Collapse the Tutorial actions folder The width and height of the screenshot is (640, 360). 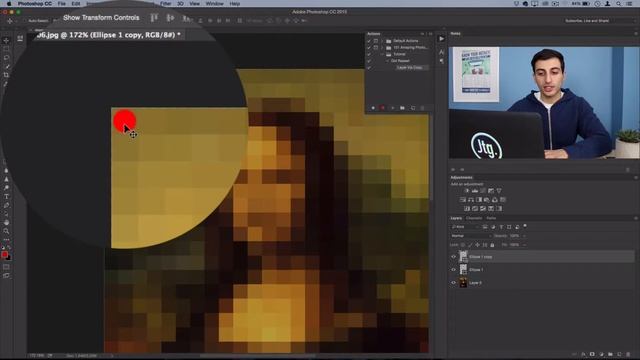click(382, 54)
